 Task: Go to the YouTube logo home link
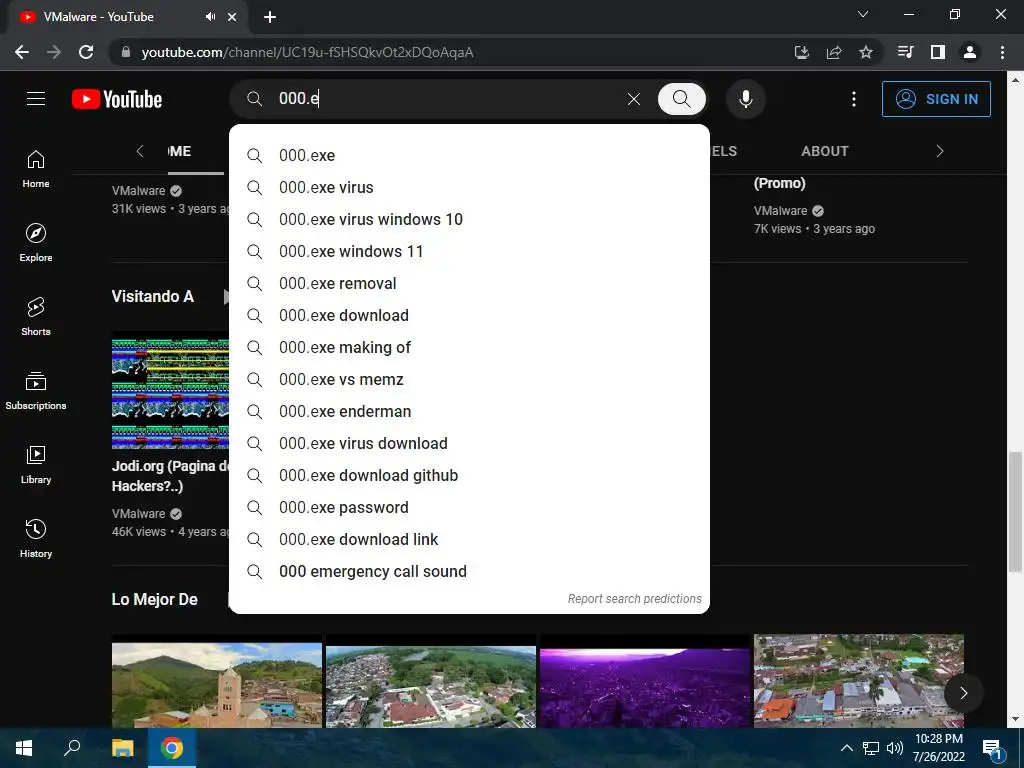pos(117,99)
